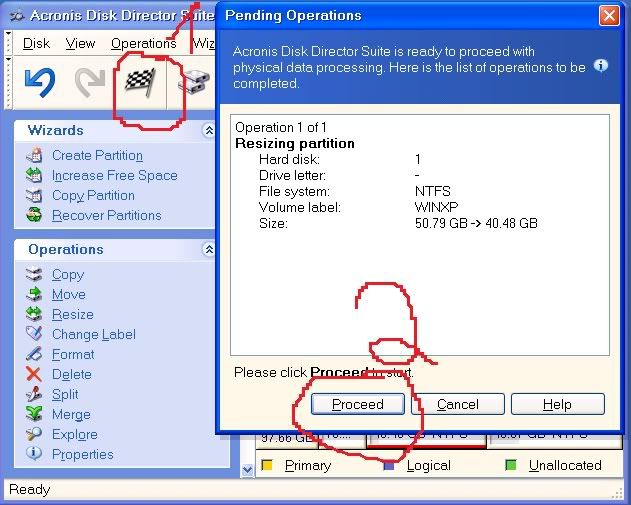
Task: Click the green Unallocated legend swatch
Action: click(511, 465)
